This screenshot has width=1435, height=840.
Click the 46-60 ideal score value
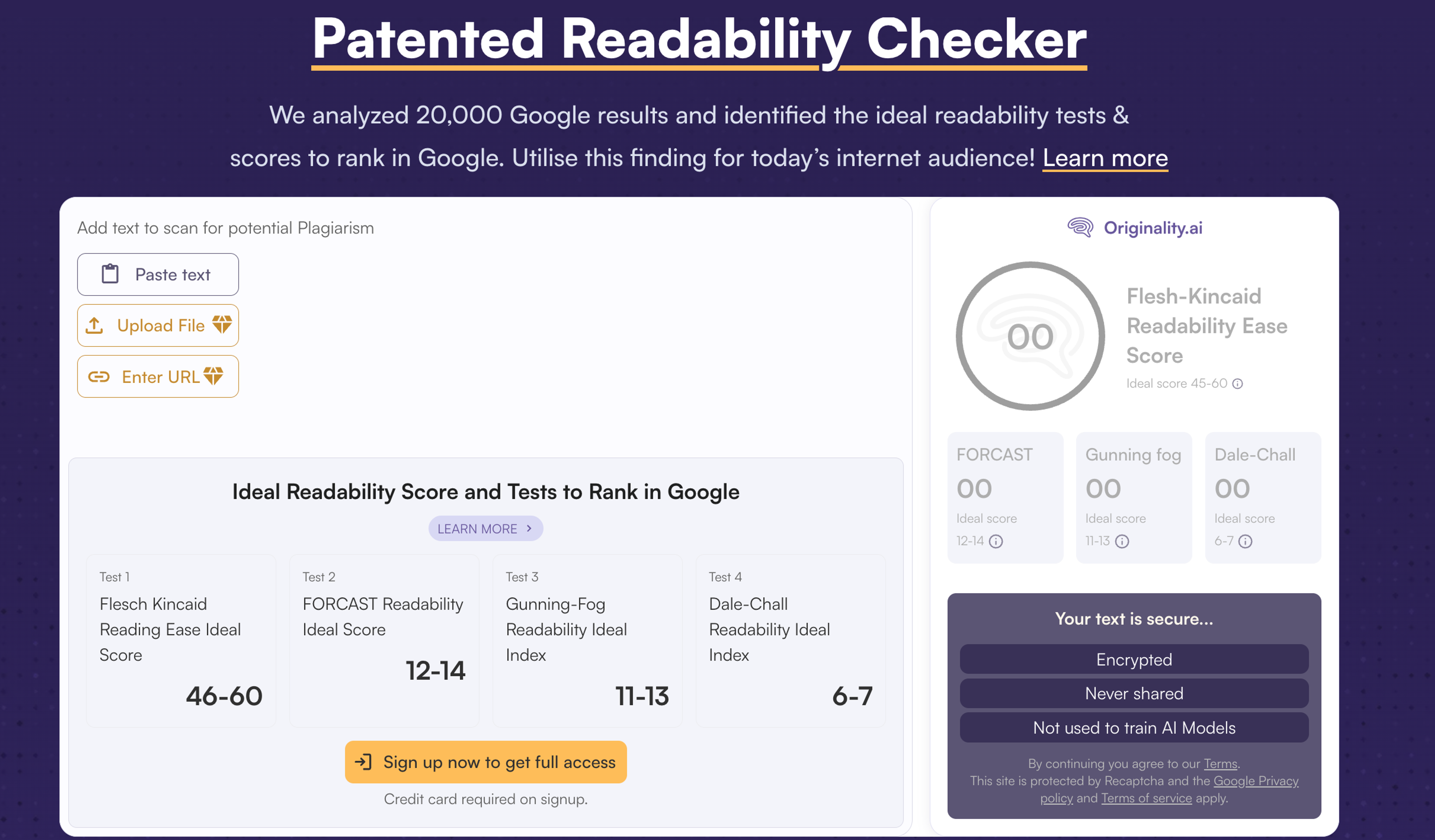pos(224,696)
